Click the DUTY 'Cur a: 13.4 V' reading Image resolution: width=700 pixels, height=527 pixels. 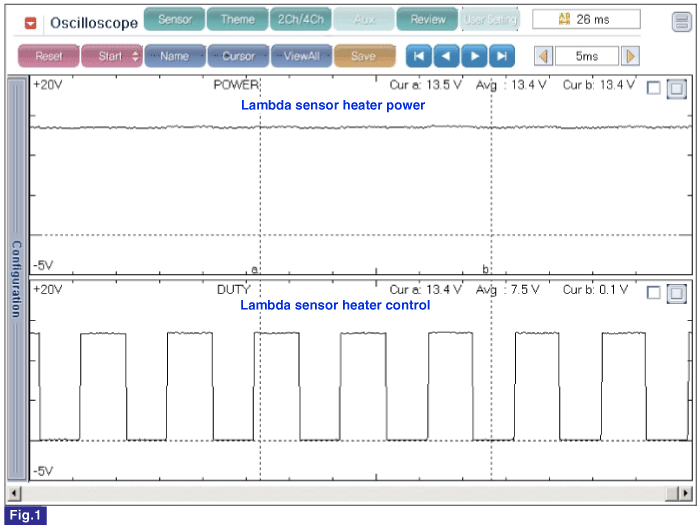pyautogui.click(x=425, y=290)
